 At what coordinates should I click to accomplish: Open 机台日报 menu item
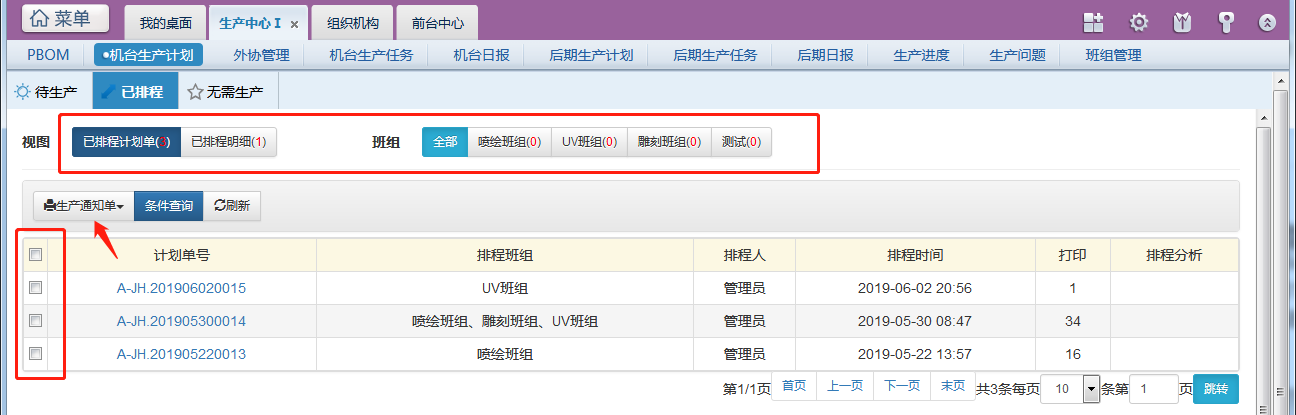481,55
